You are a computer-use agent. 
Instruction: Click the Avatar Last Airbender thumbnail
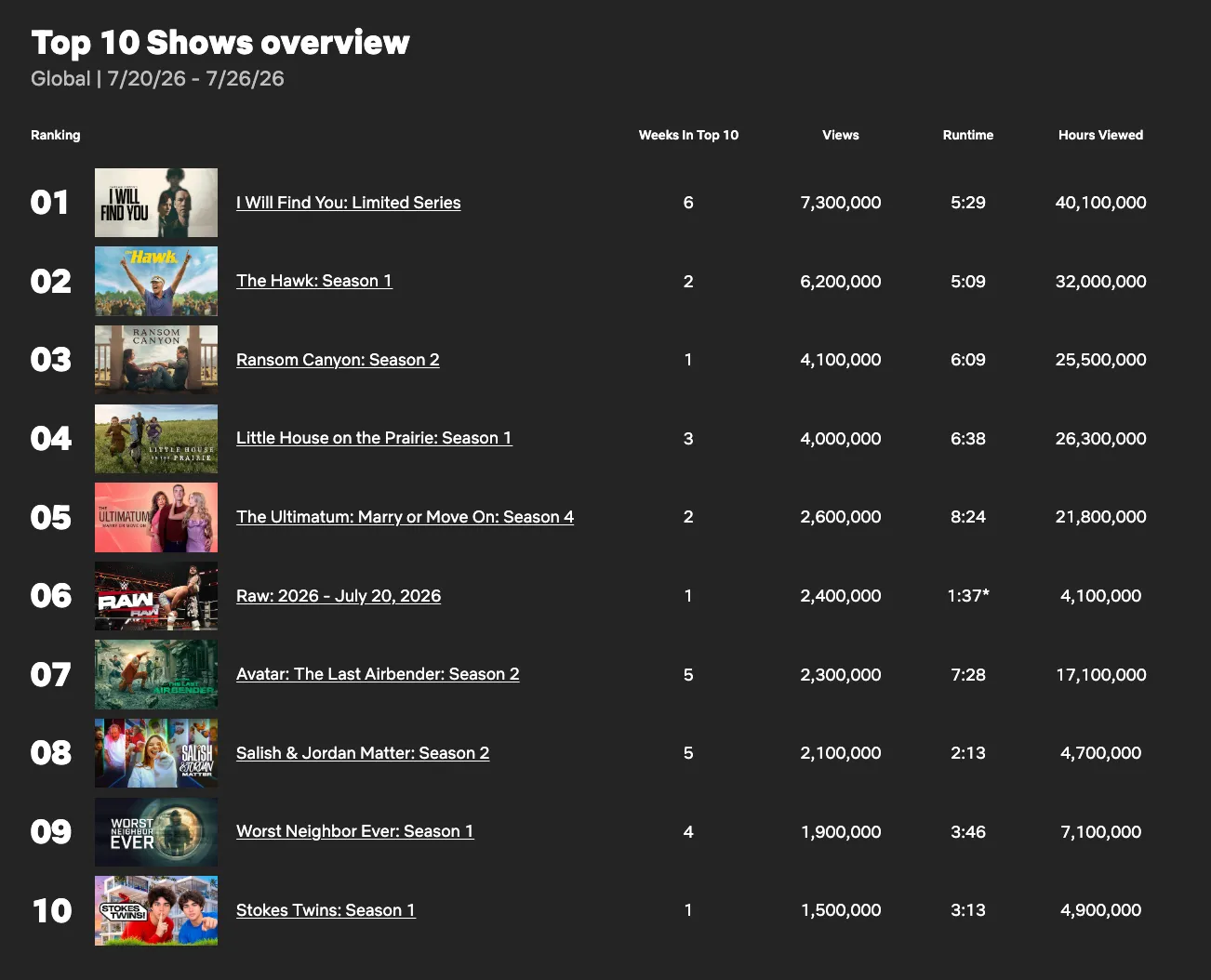(x=156, y=674)
